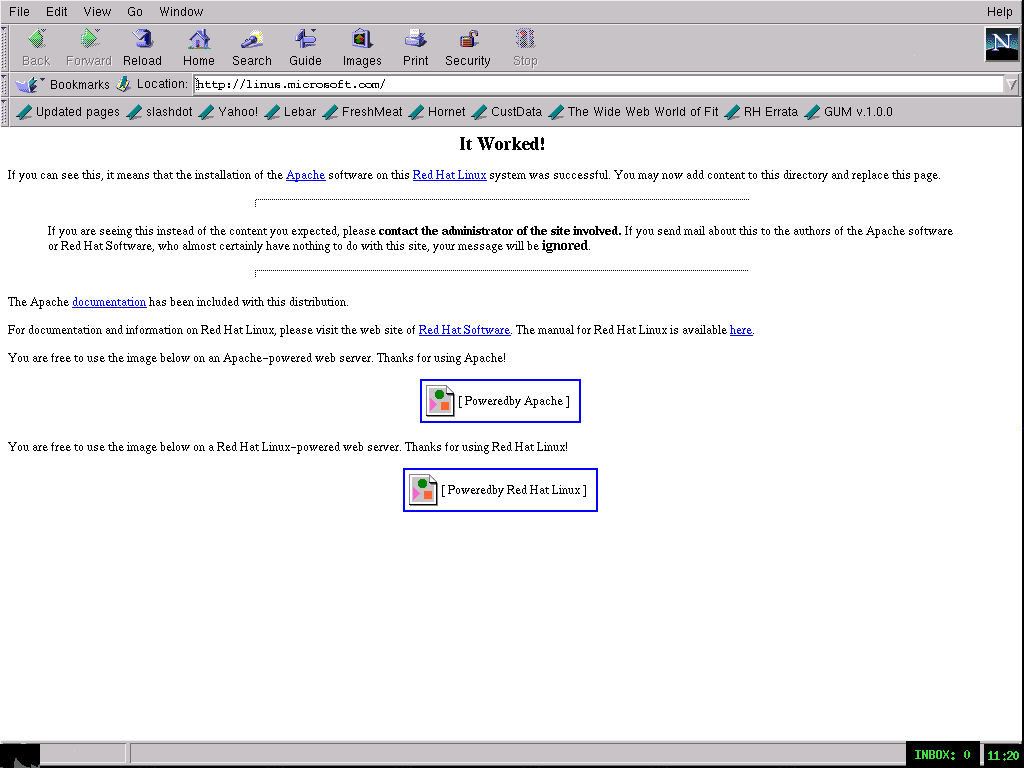The height and width of the screenshot is (768, 1024).
Task: Open the Hornet bookmark
Action: 437,112
